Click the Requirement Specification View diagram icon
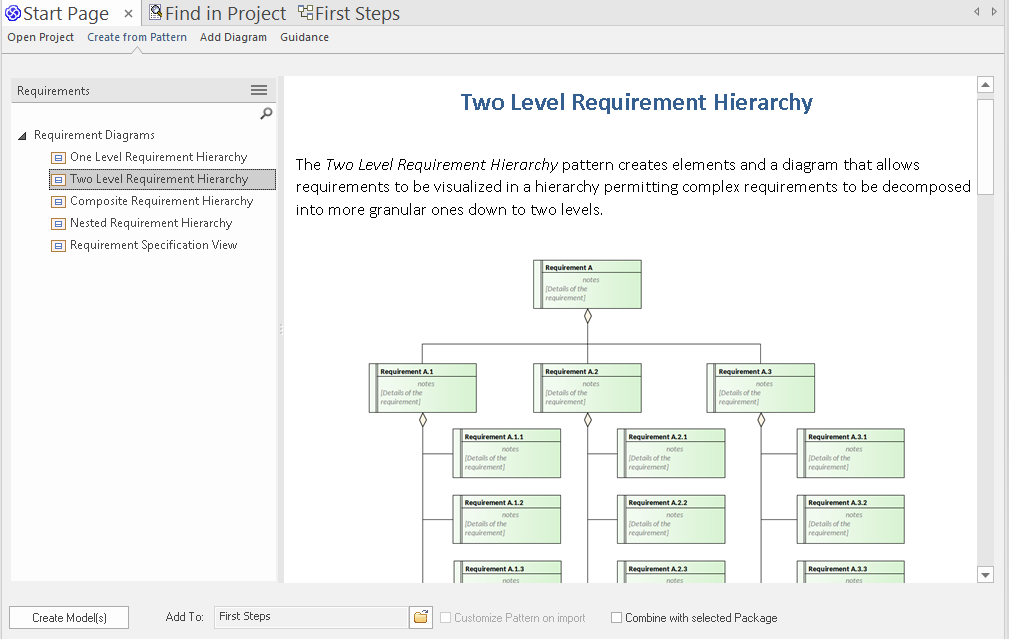1009x639 pixels. pos(58,245)
